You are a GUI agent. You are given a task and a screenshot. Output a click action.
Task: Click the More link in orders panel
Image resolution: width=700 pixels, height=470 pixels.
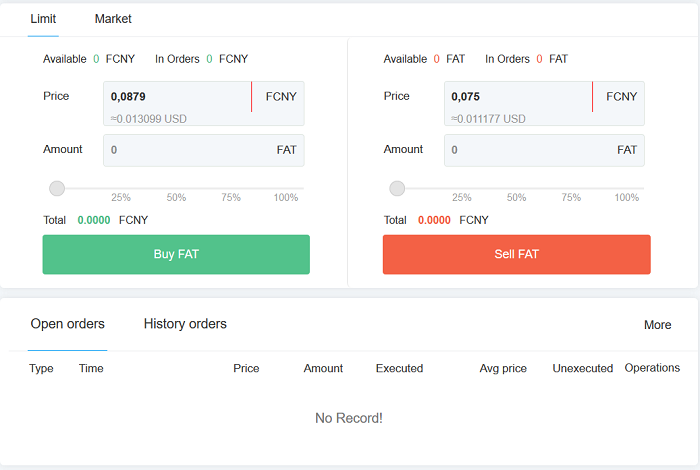click(657, 325)
